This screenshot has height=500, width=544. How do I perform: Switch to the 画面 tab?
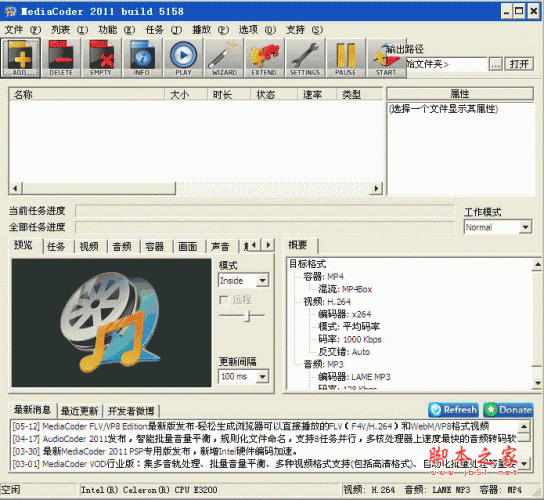coord(188,247)
